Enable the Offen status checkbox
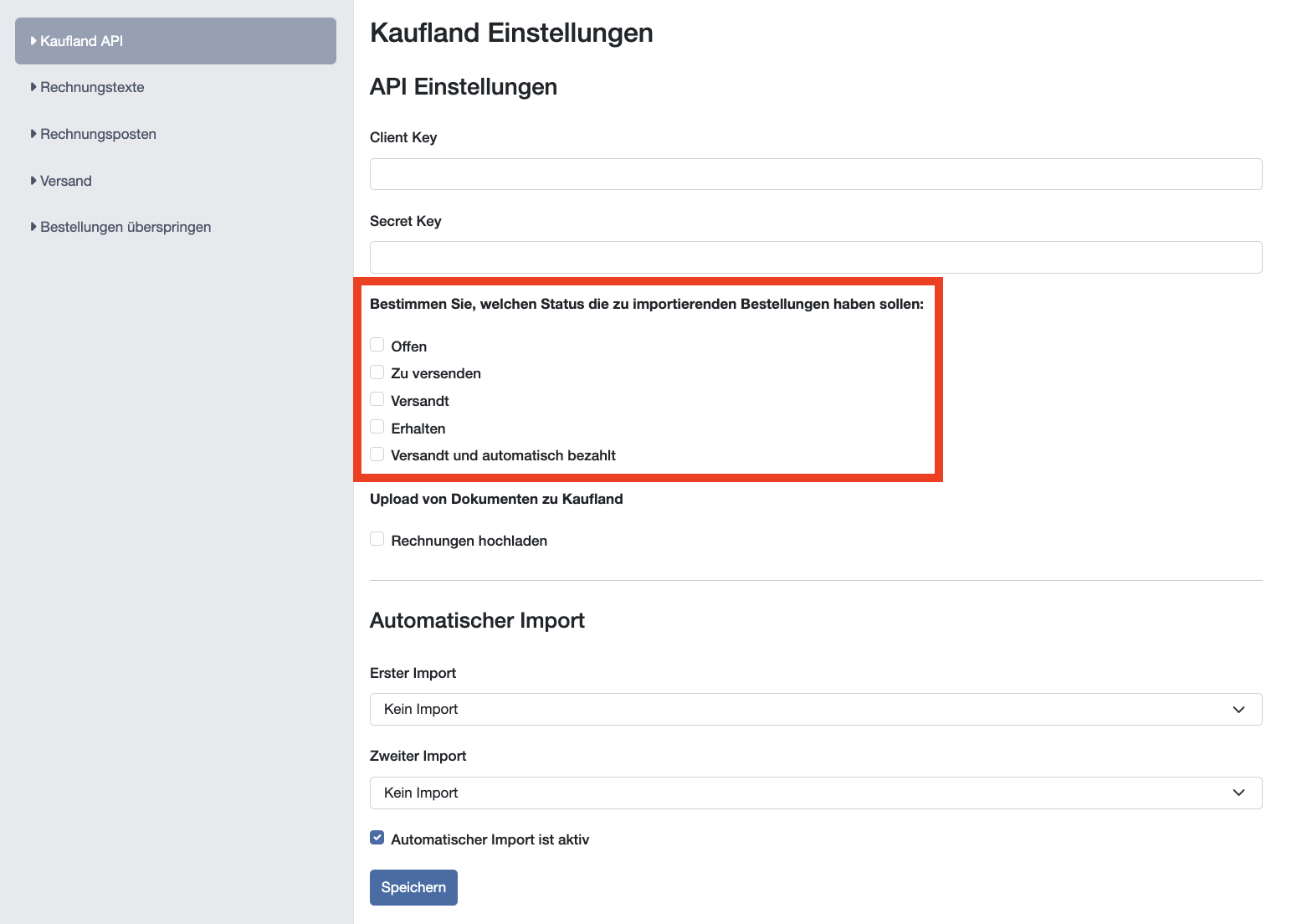Screen dimensions: 1292x924 pos(377,345)
